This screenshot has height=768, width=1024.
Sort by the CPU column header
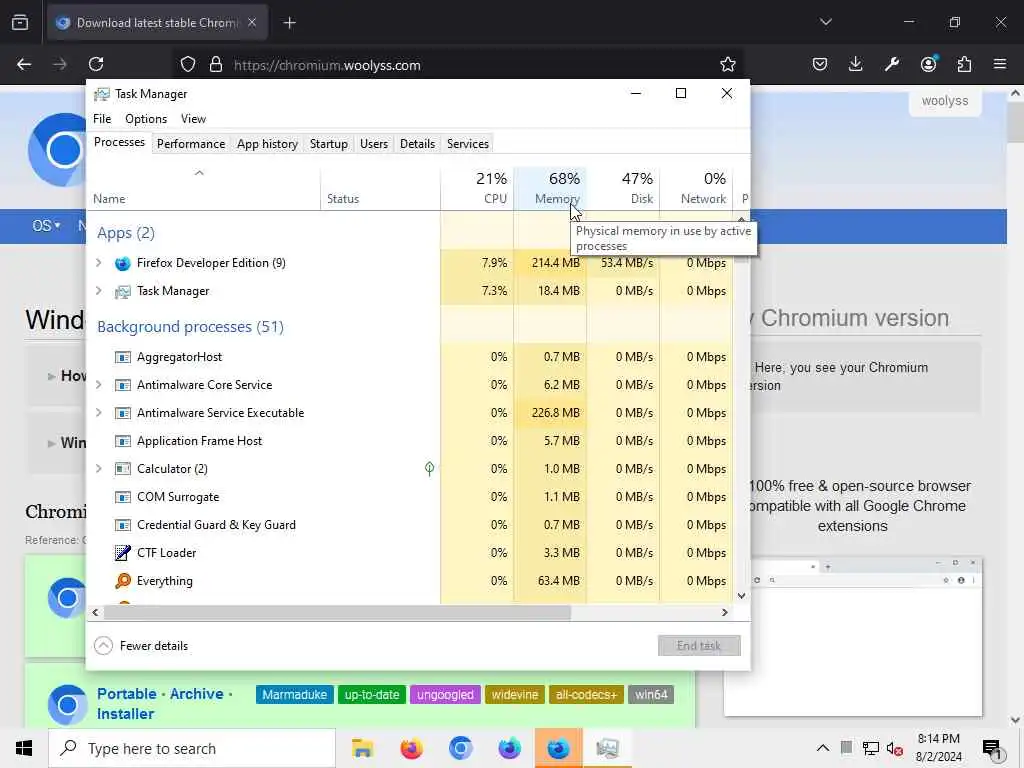pos(477,188)
